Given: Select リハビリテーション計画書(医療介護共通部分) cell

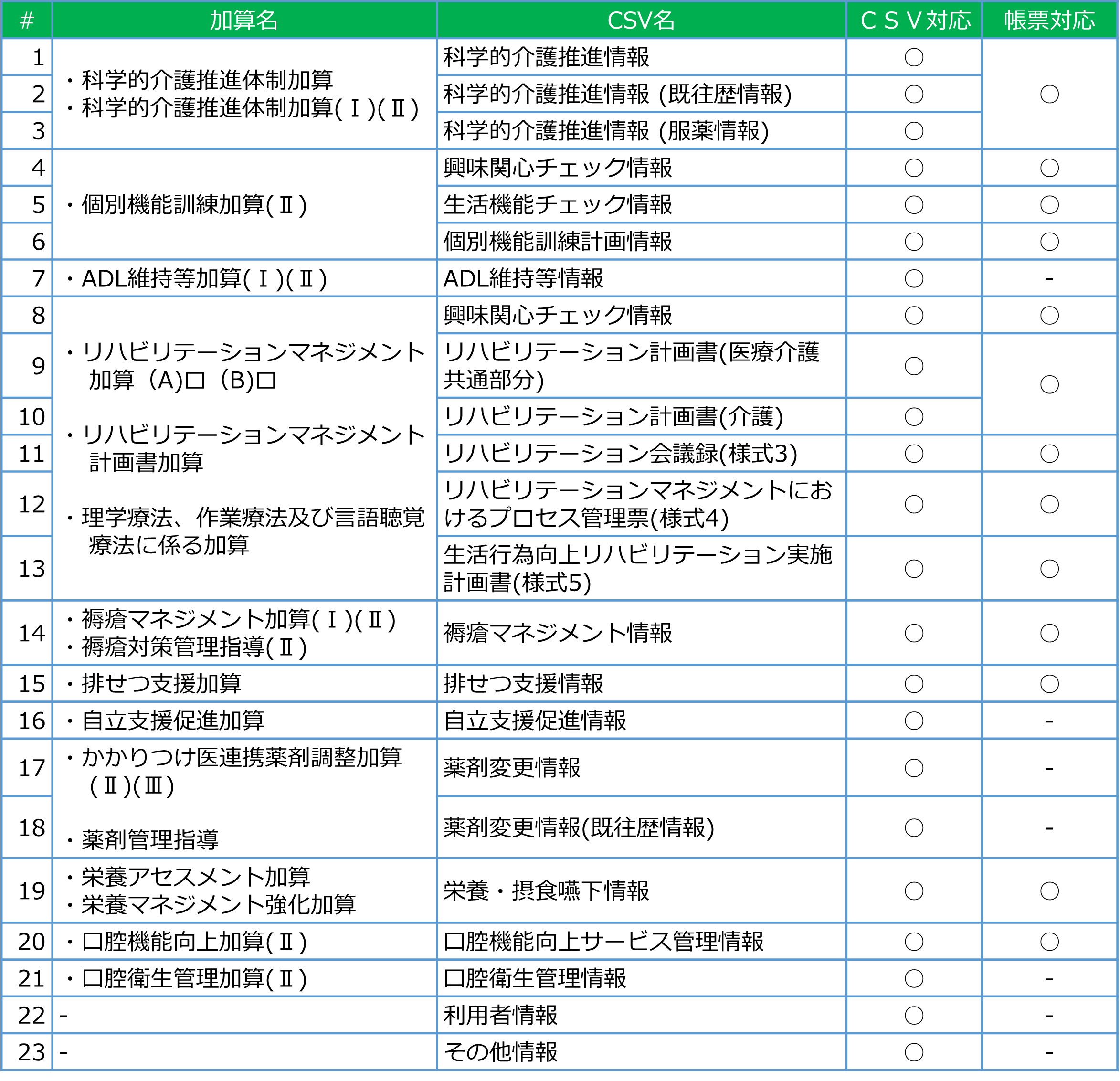Looking at the screenshot, I should tap(641, 366).
